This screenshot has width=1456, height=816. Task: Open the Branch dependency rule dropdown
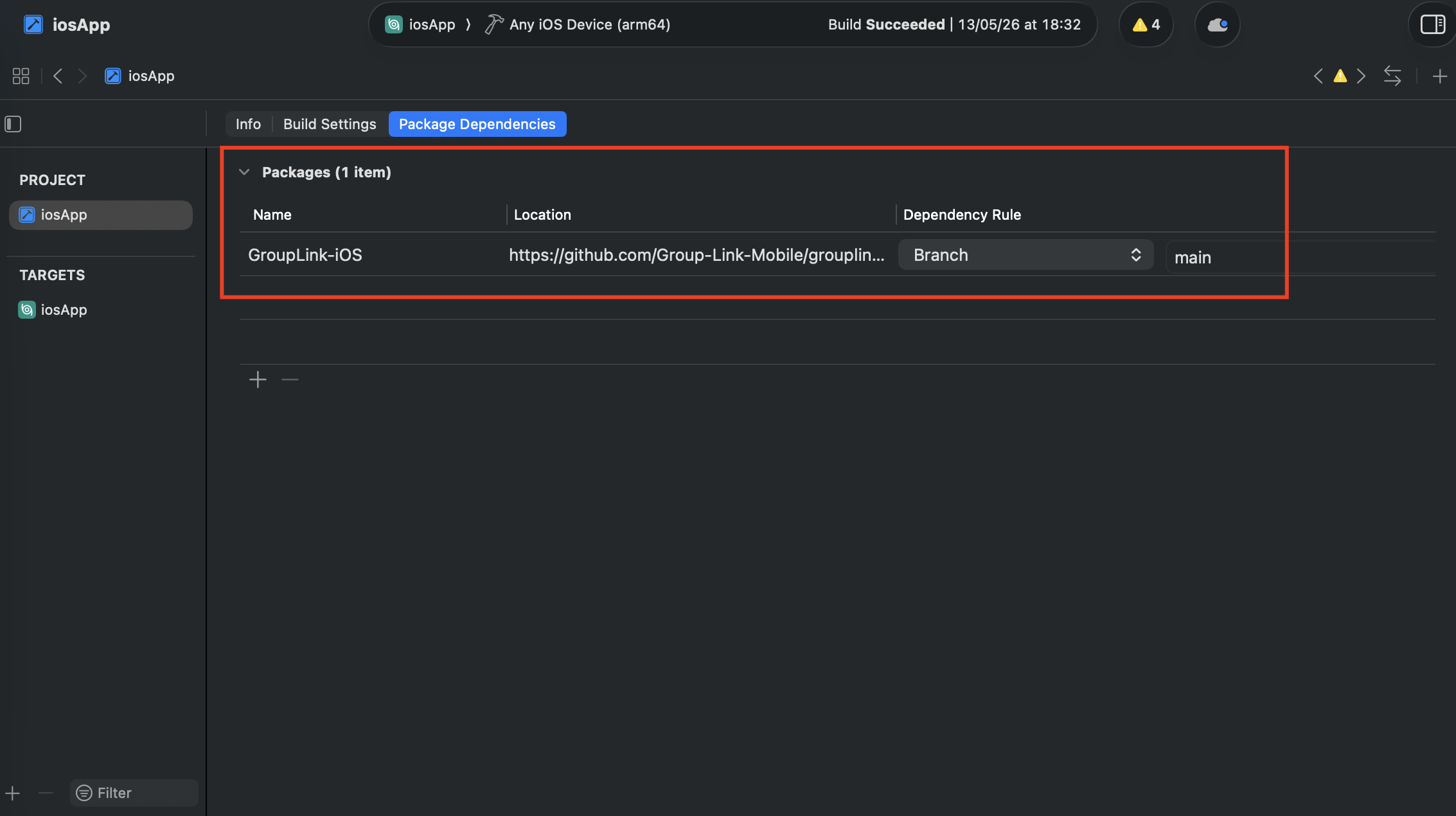(x=1026, y=255)
